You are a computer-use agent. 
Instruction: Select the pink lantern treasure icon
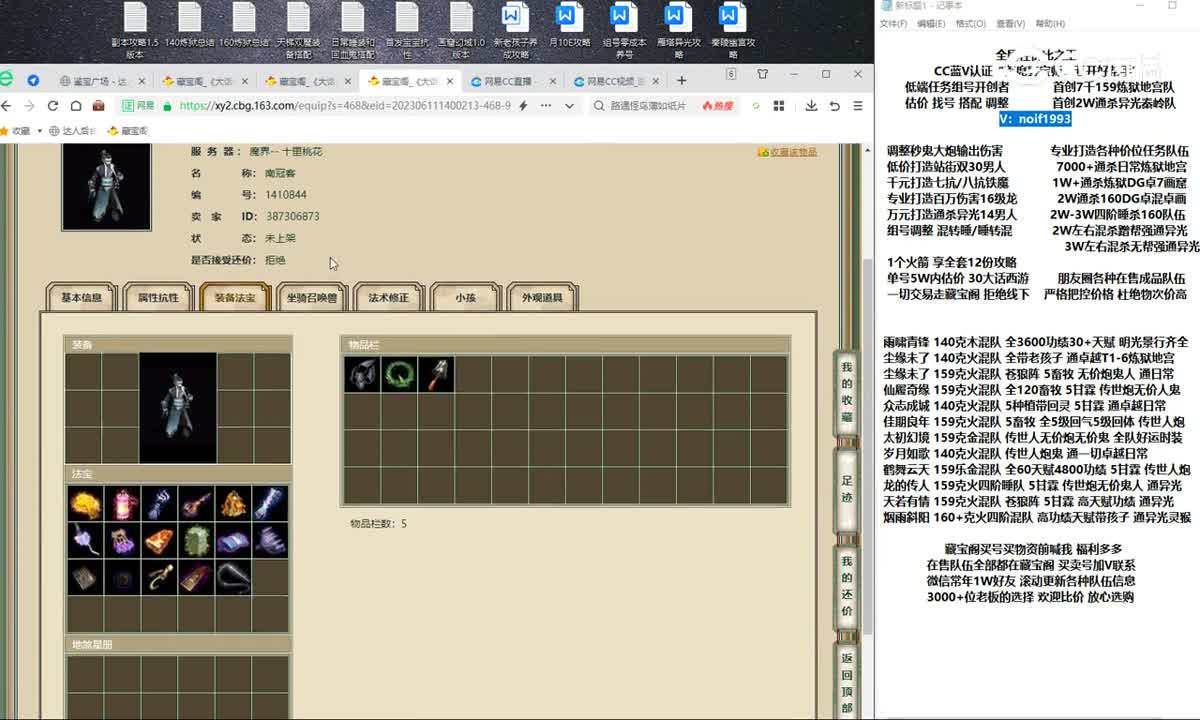tap(123, 505)
